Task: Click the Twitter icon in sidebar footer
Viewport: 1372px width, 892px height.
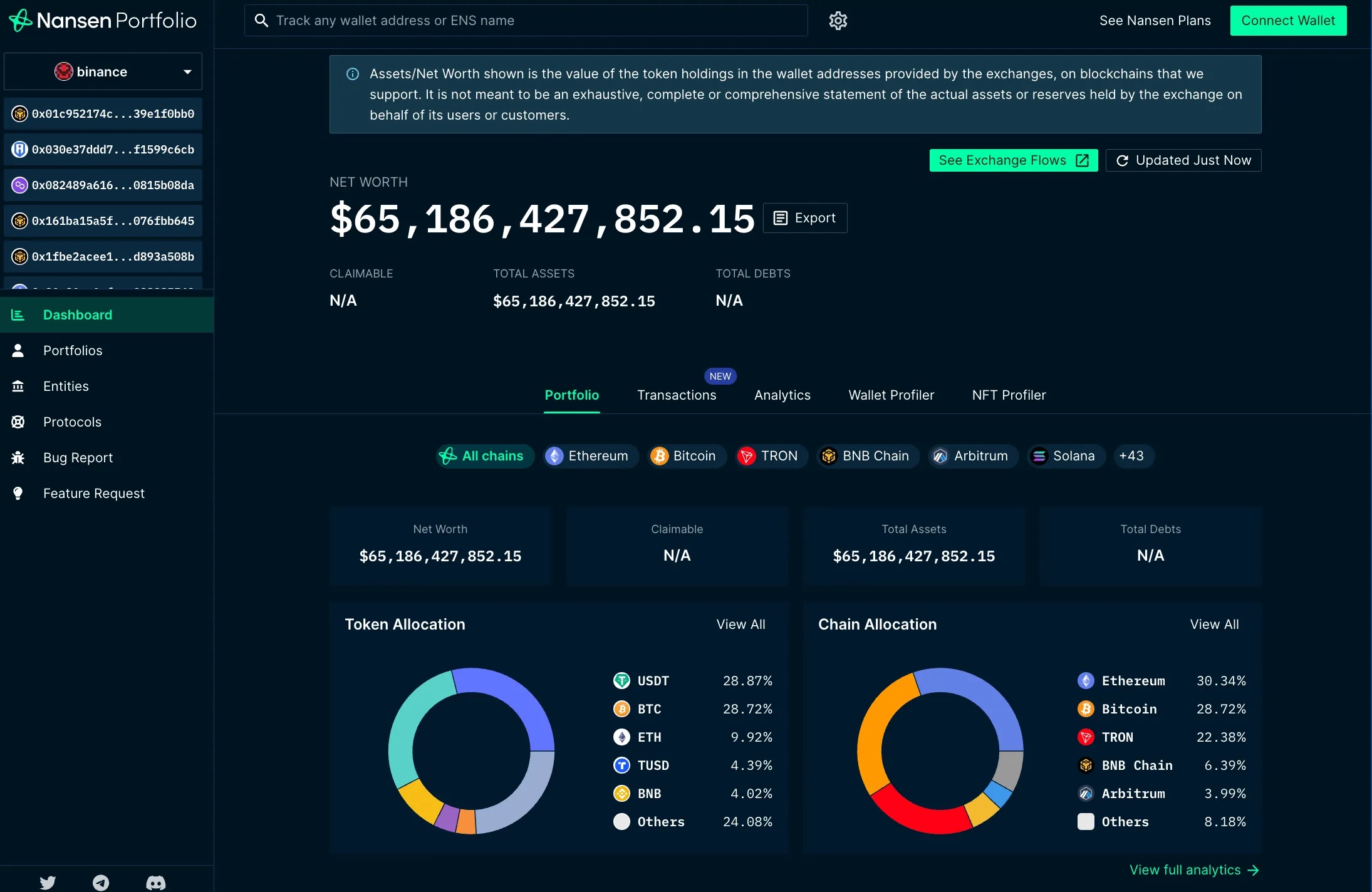Action: (x=48, y=882)
